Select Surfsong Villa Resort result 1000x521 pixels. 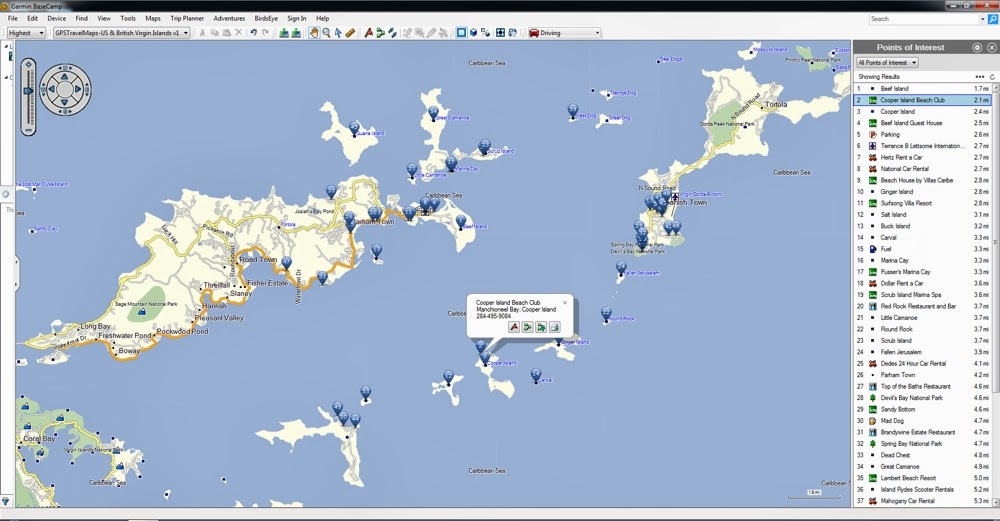(922, 203)
